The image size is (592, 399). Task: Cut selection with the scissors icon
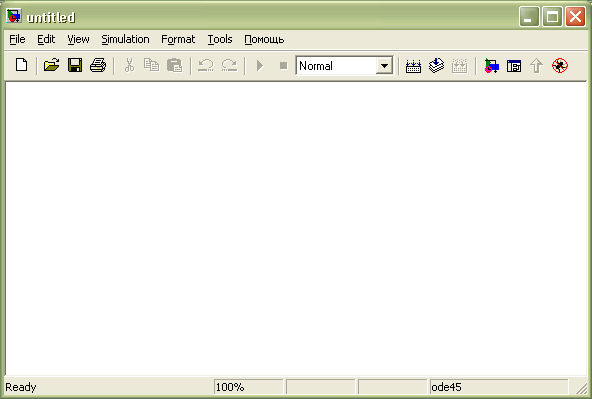point(129,65)
